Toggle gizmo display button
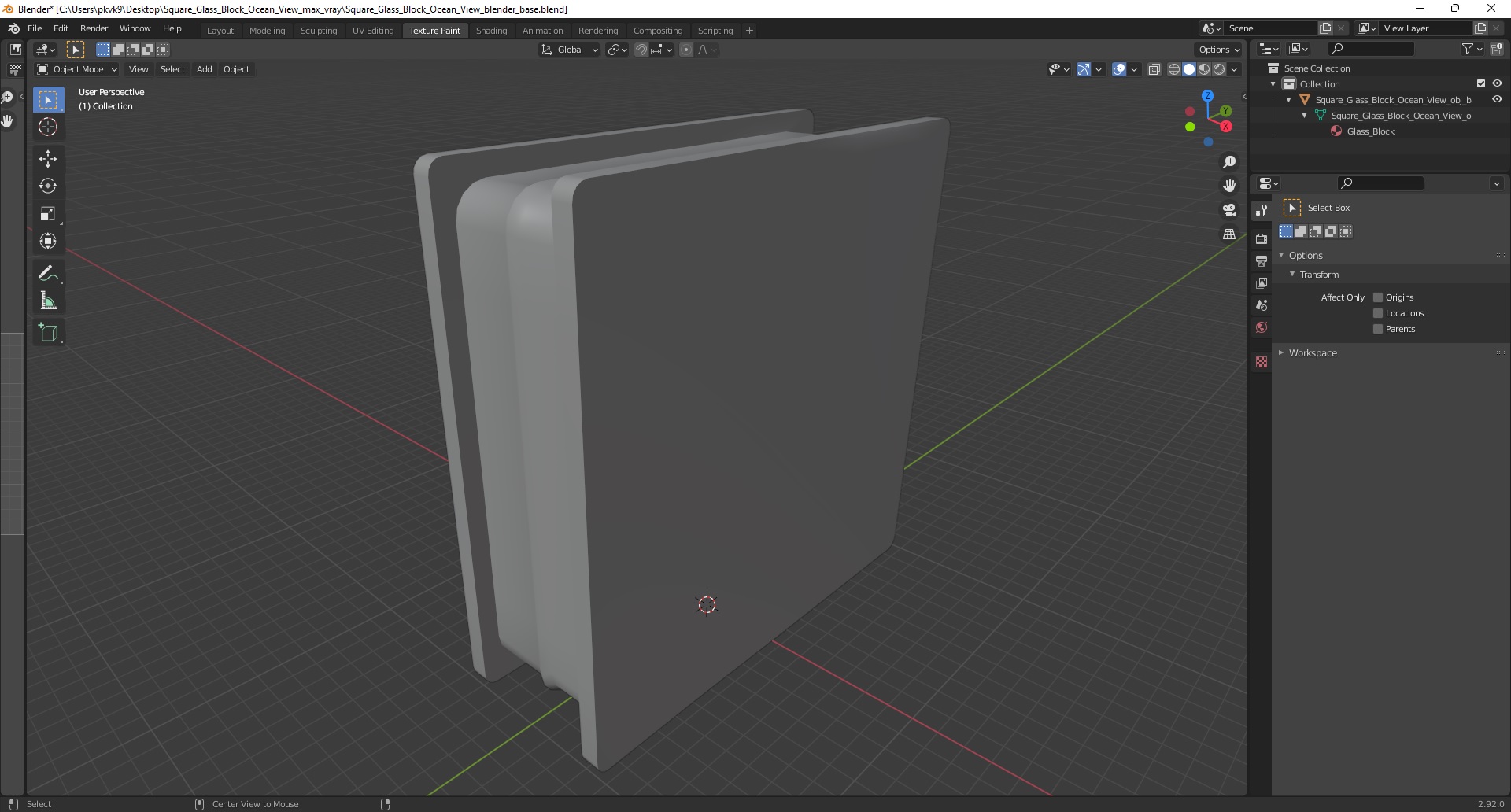The height and width of the screenshot is (812, 1511). (x=1084, y=69)
